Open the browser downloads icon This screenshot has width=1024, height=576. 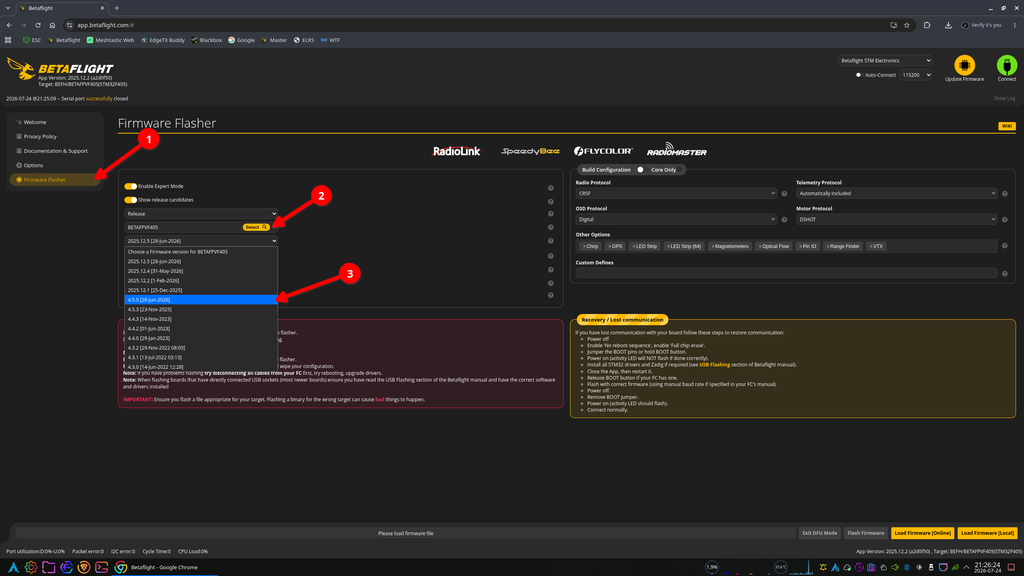[948, 25]
